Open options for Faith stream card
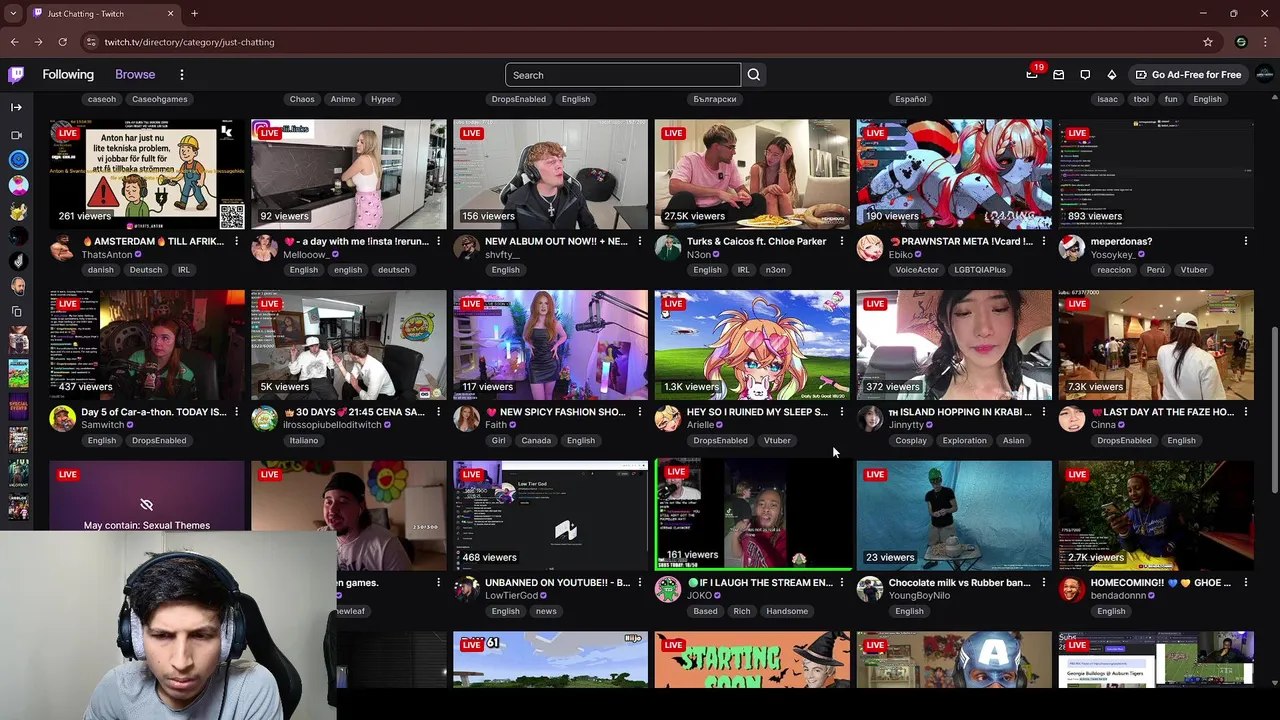The height and width of the screenshot is (720, 1280). 640,412
